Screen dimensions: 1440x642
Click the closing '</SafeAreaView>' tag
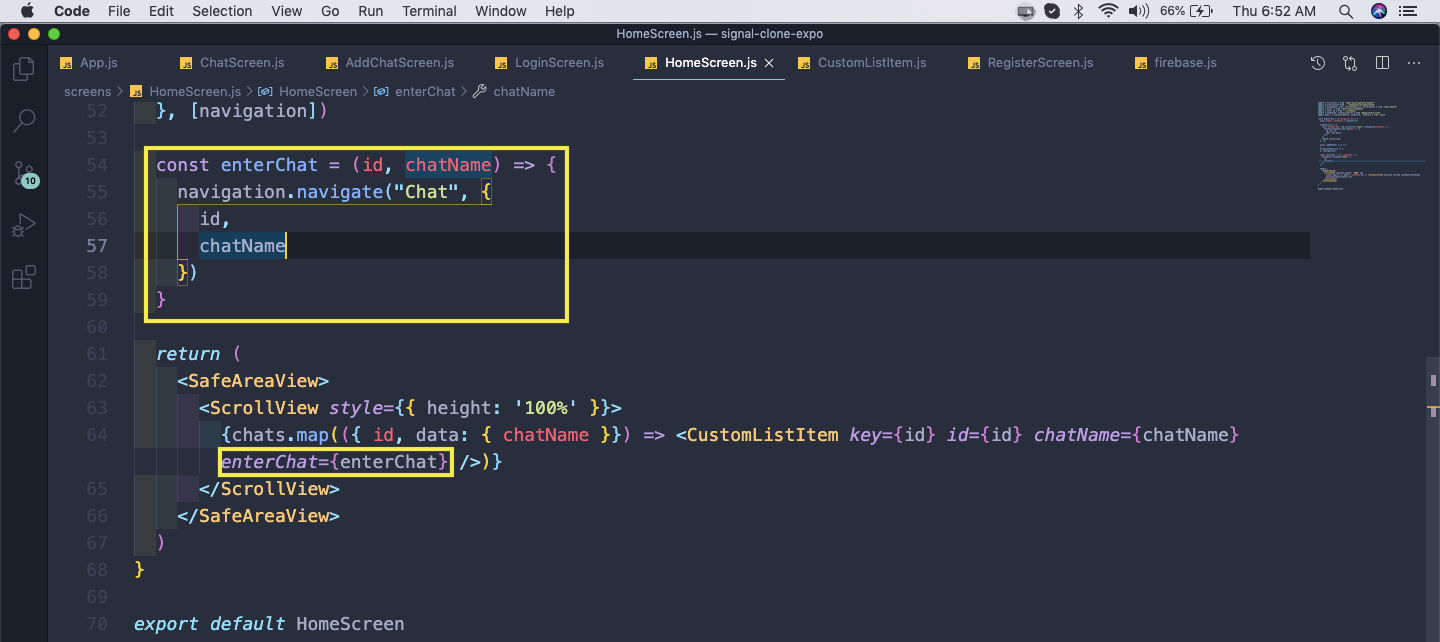click(x=259, y=516)
